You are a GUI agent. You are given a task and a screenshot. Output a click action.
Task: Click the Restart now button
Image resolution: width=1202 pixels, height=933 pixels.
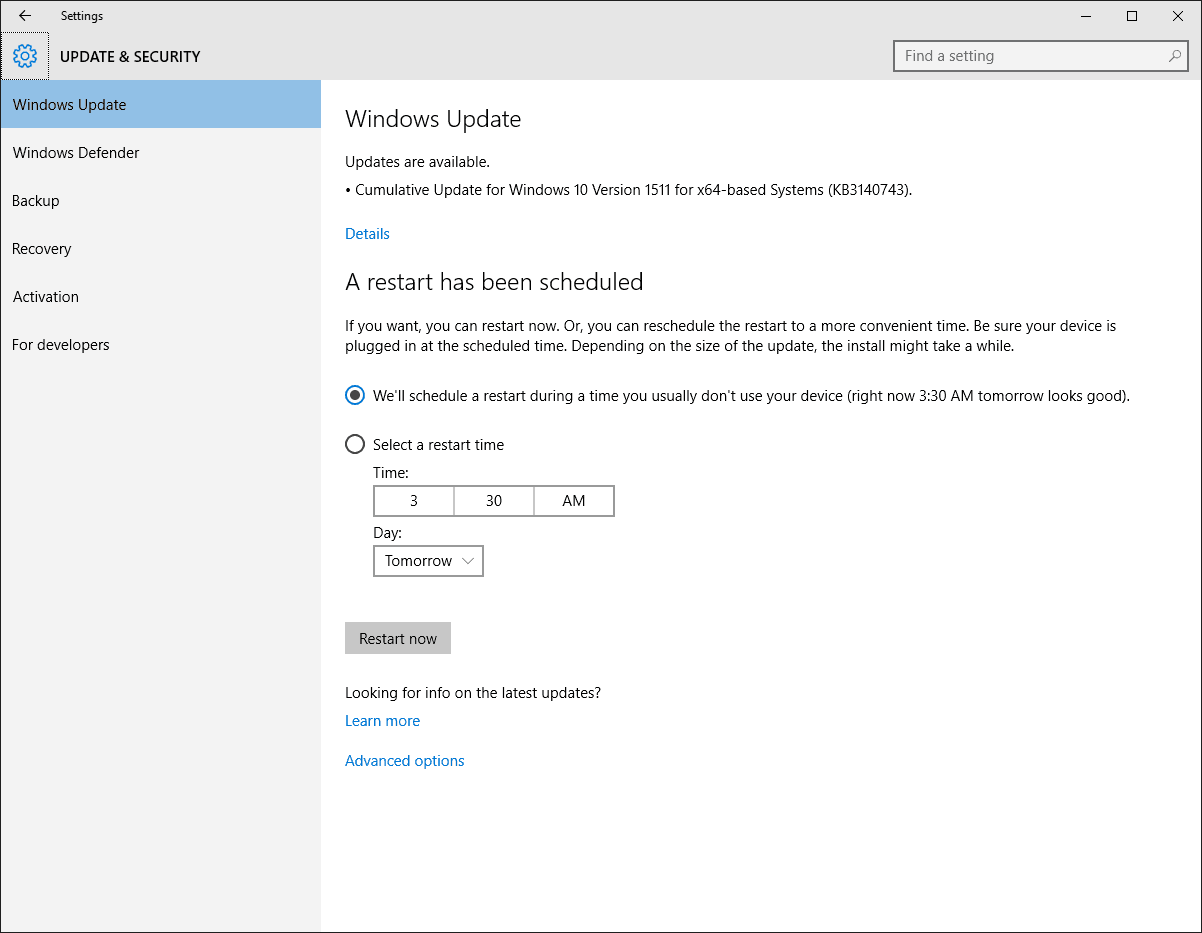[398, 638]
